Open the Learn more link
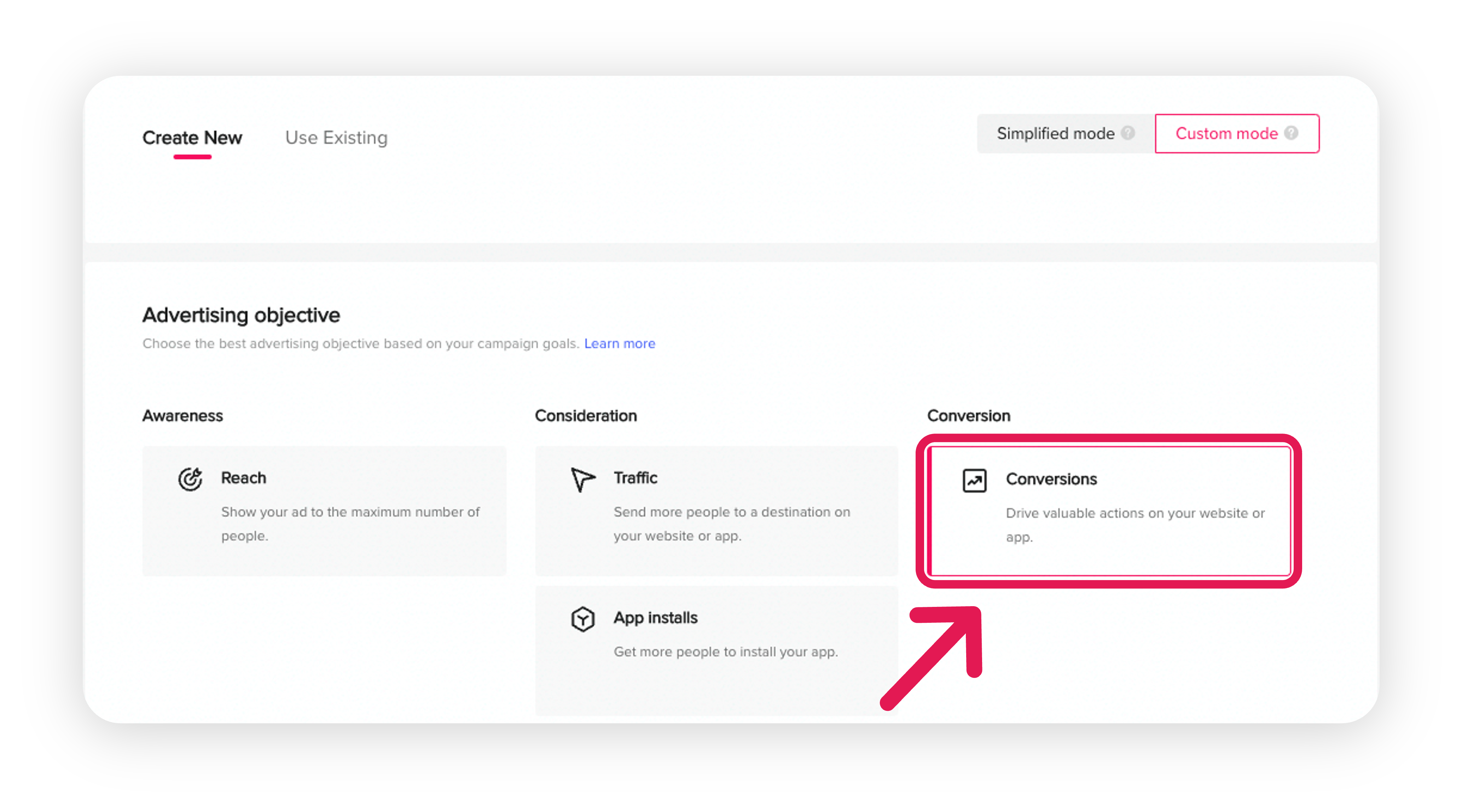The image size is (1462, 812). tap(620, 344)
